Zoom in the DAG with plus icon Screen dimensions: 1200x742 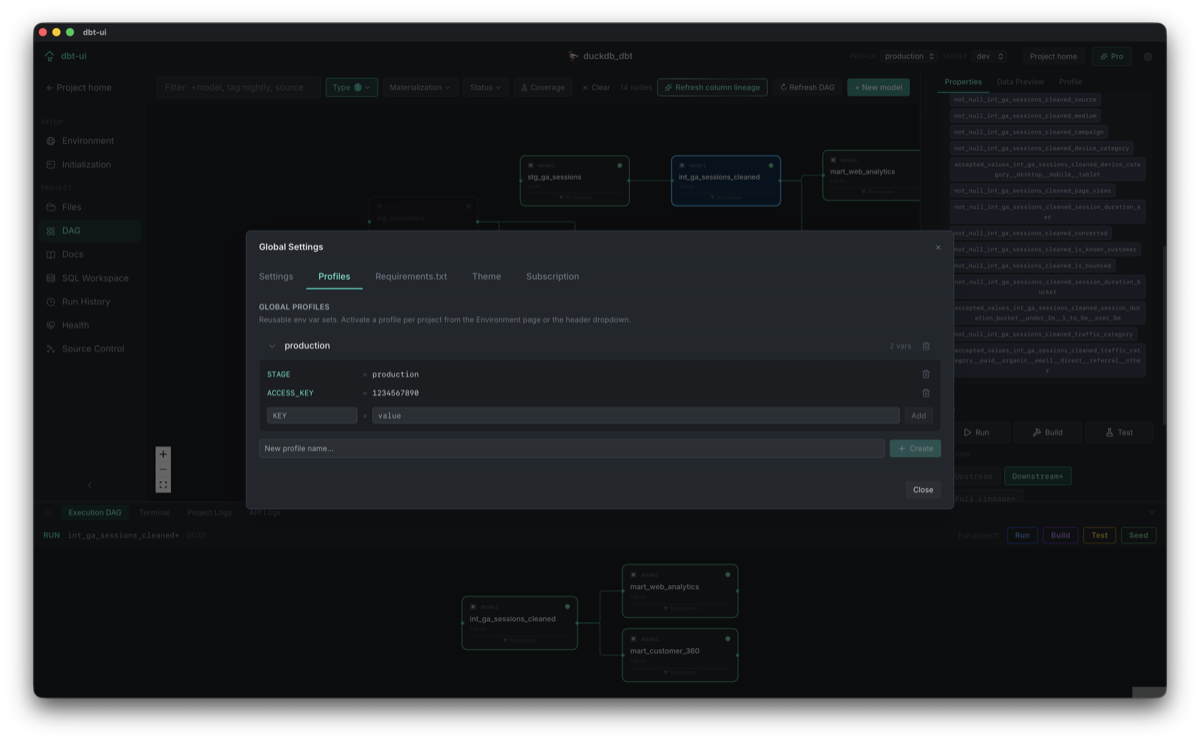click(163, 454)
